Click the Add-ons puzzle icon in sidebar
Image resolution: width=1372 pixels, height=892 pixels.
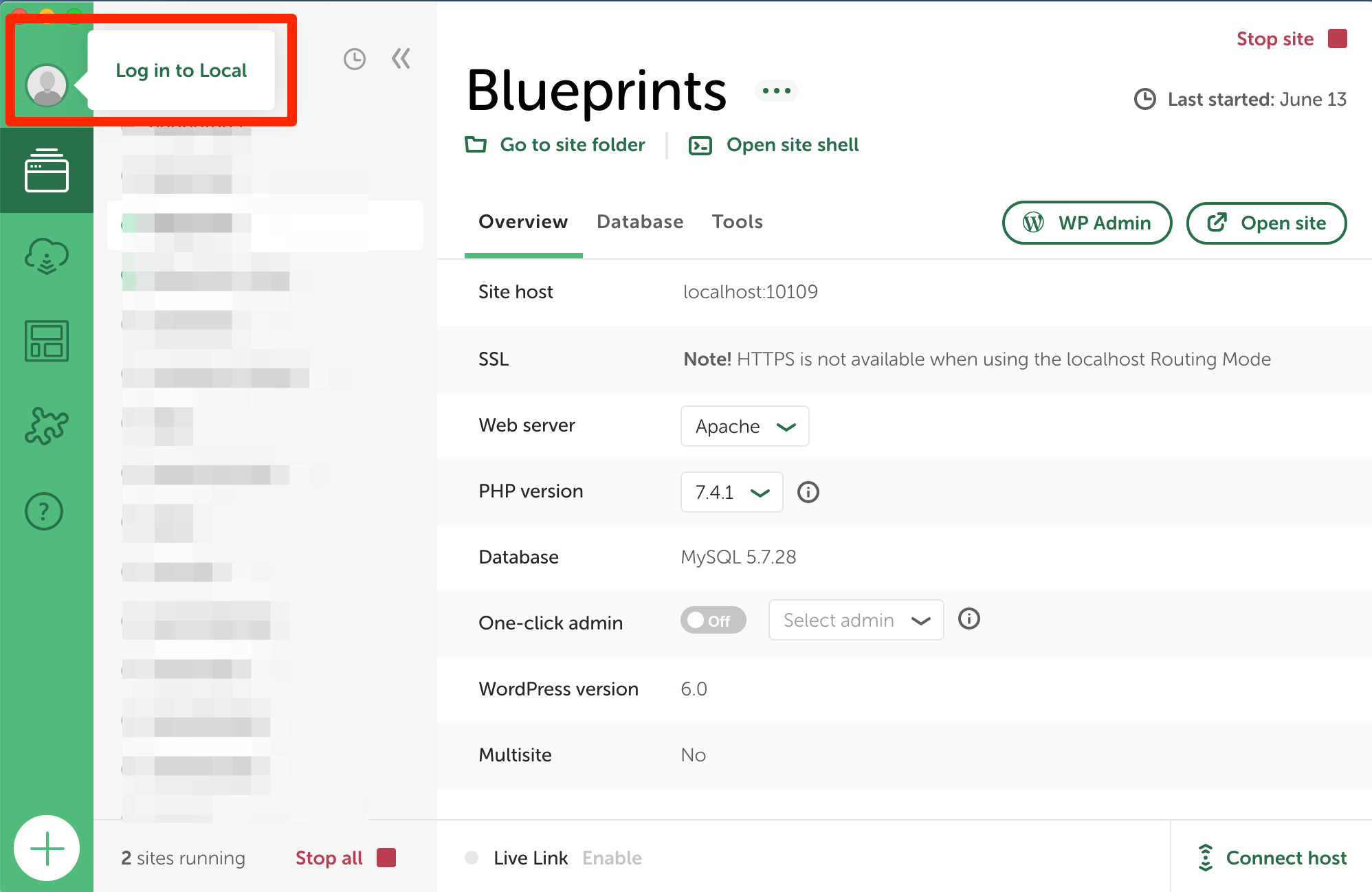[46, 426]
